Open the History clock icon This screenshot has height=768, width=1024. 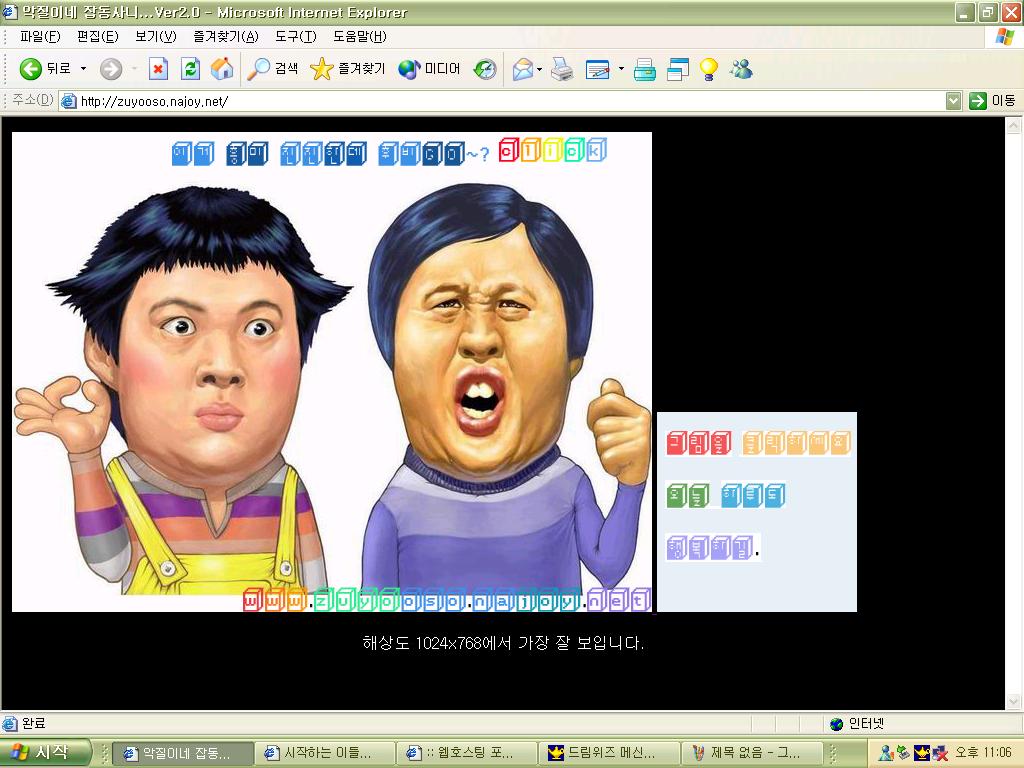coord(485,69)
